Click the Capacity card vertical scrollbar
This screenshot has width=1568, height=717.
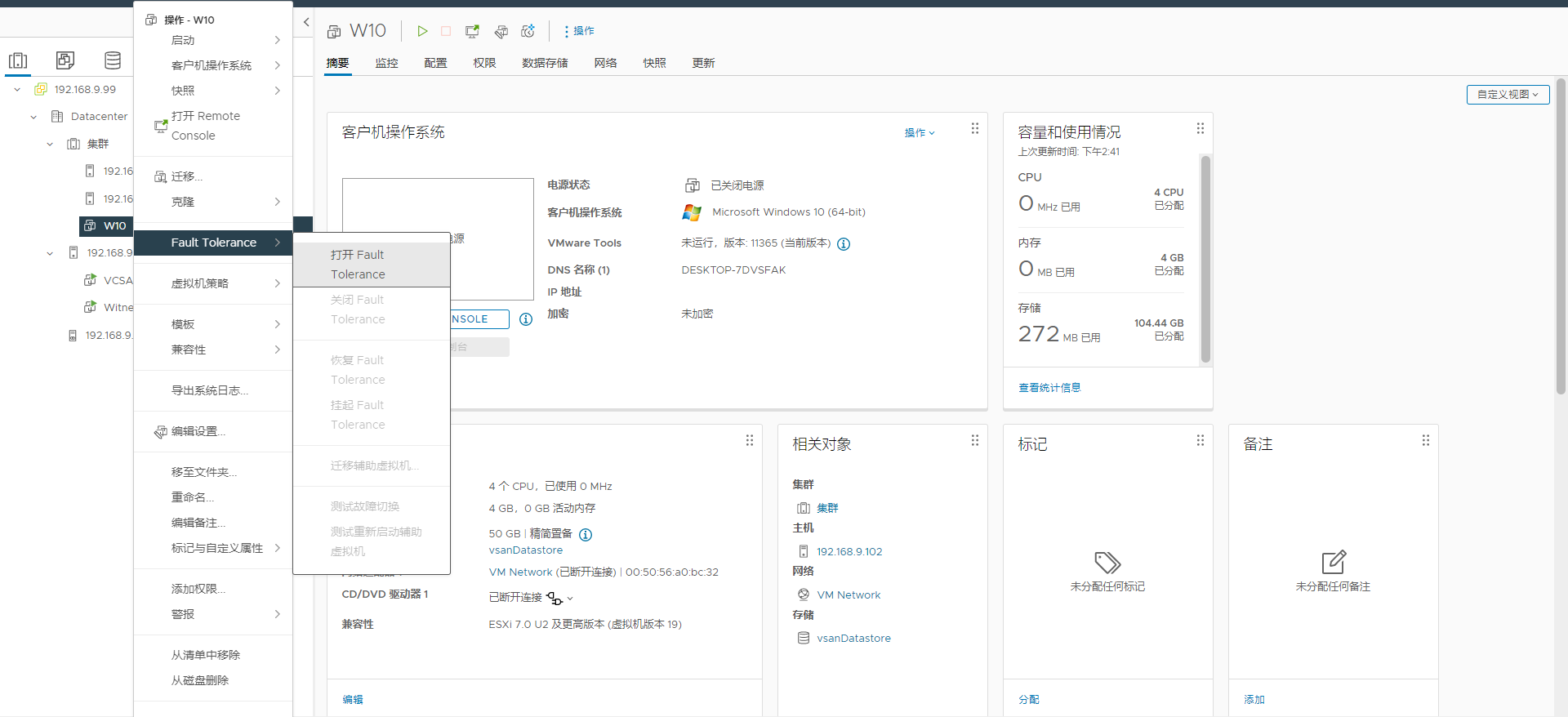(x=1205, y=259)
